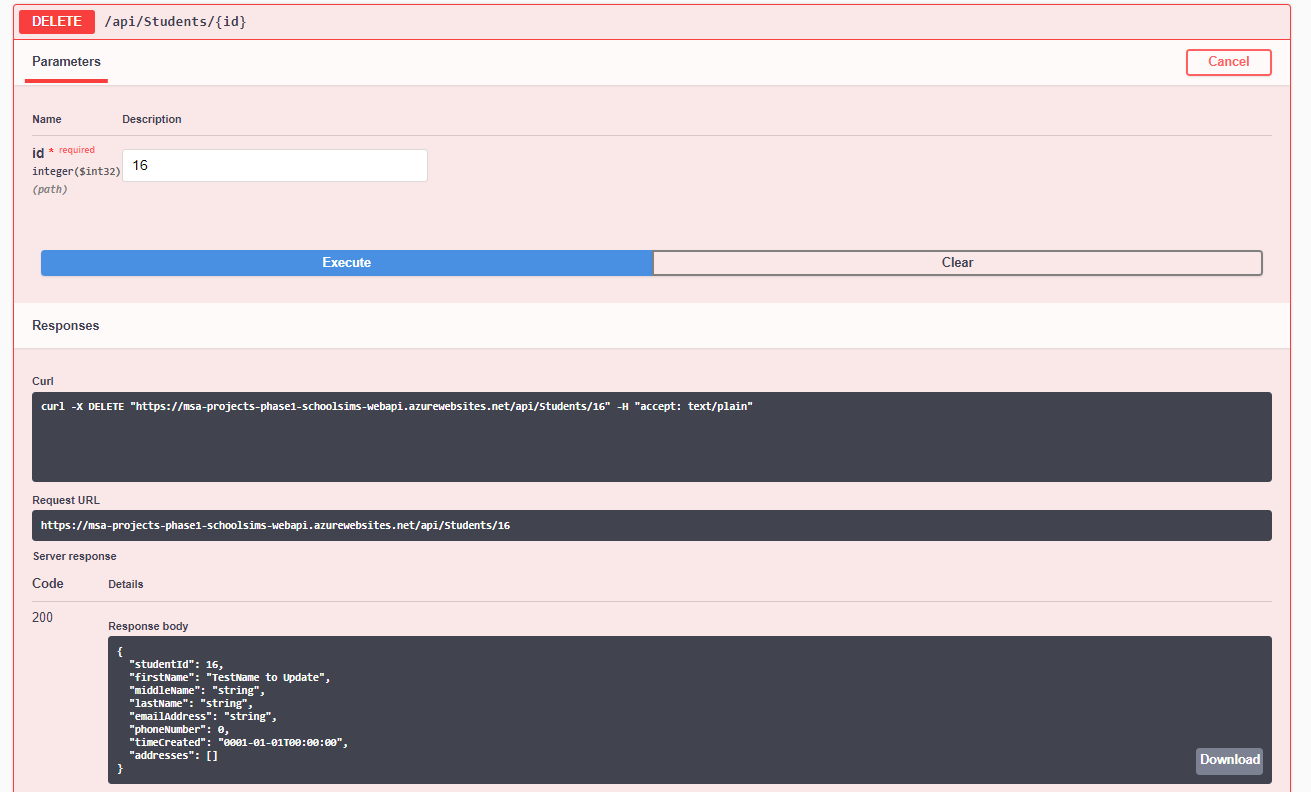The image size is (1311, 792).
Task: Click the id input field containing 16
Action: (x=275, y=166)
